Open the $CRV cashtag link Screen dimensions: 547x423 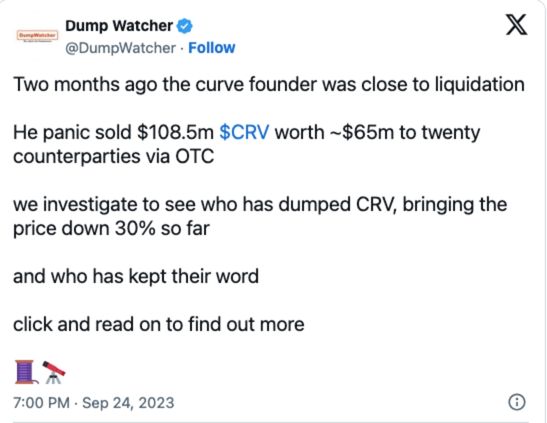coord(244,132)
